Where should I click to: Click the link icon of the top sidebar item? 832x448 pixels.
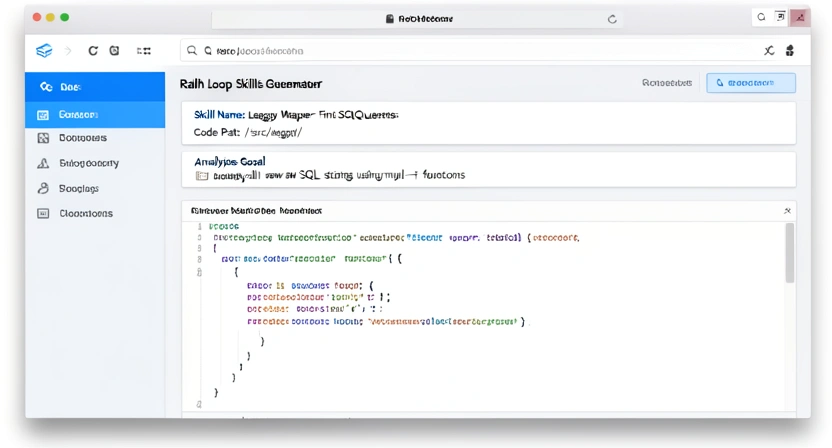(x=46, y=87)
